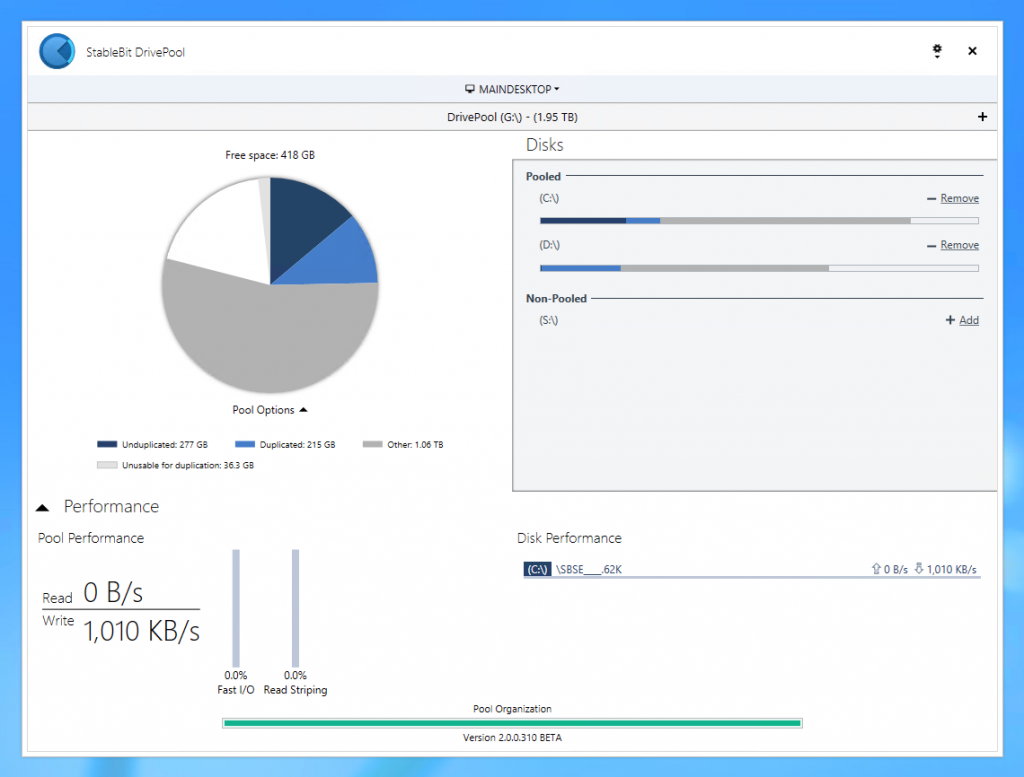Click the 'Disk Performance' heading

click(569, 538)
